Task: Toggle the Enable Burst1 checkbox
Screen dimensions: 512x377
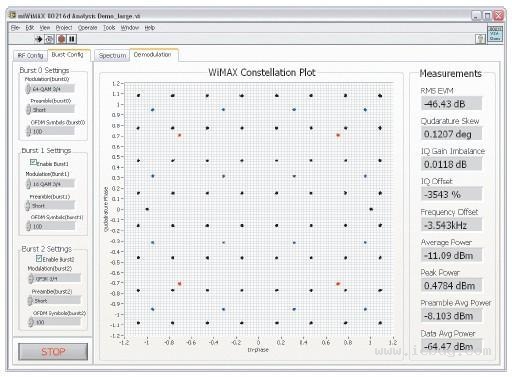Action: [x=33, y=162]
